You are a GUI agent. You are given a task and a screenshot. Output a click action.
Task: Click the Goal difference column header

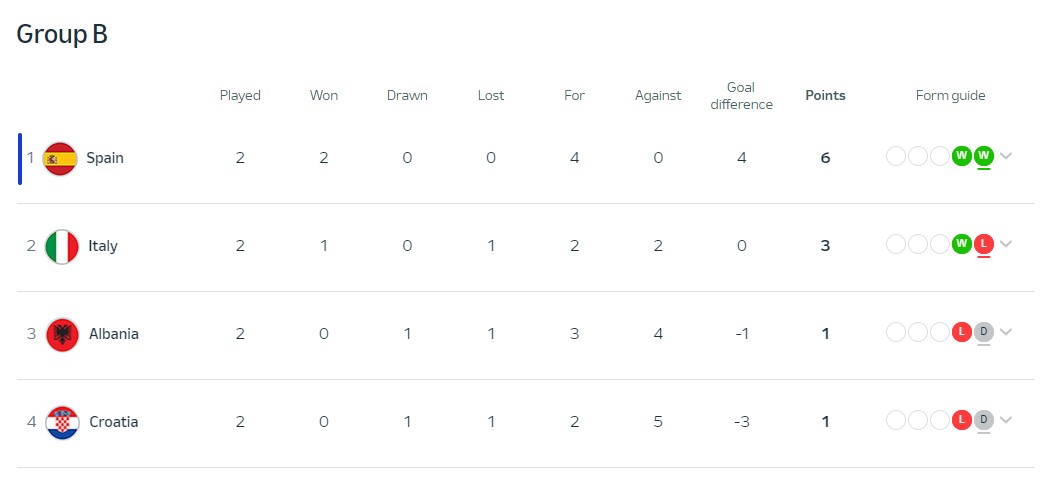tap(741, 96)
